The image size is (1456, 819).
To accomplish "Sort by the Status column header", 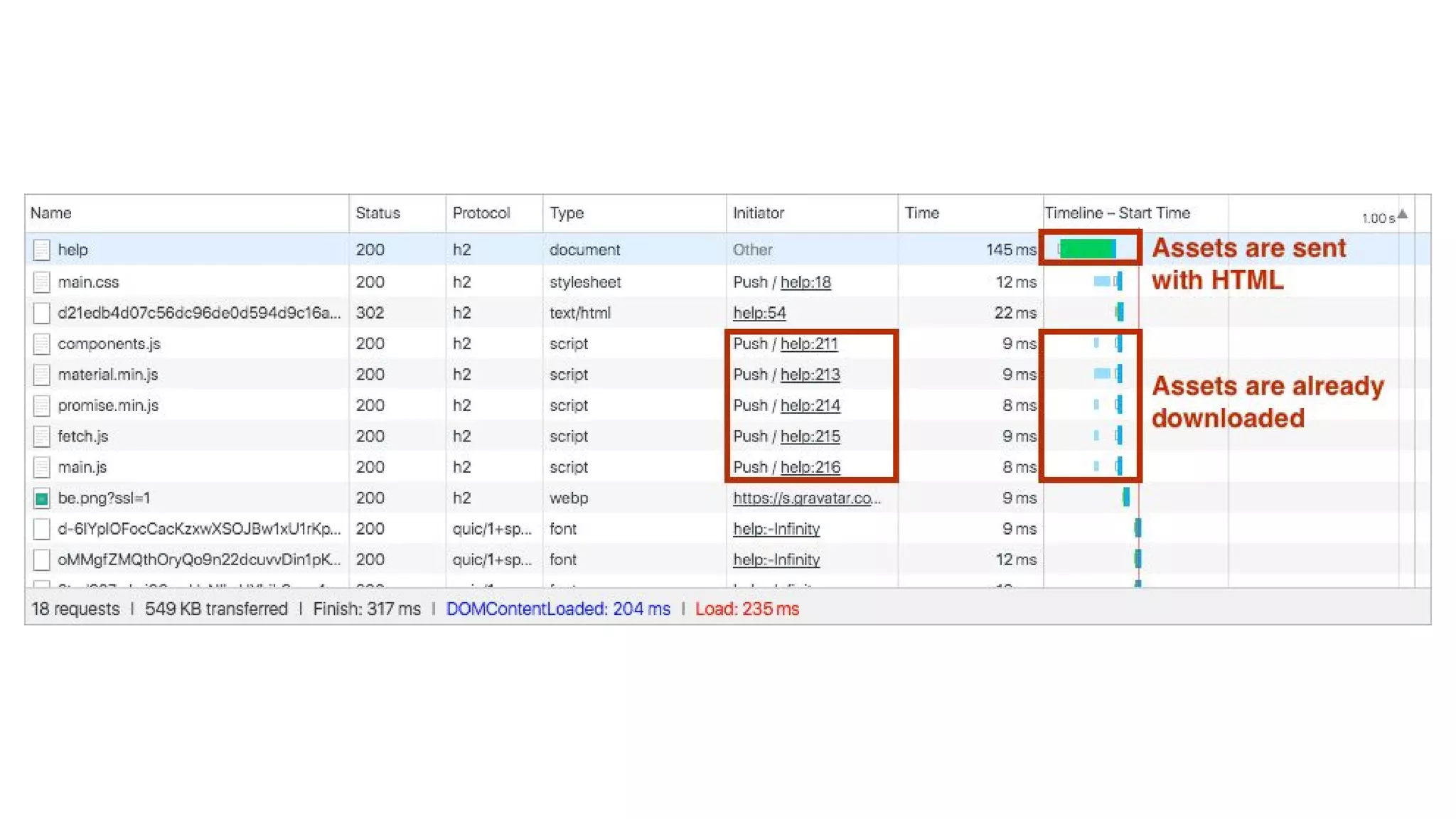I will tap(378, 213).
